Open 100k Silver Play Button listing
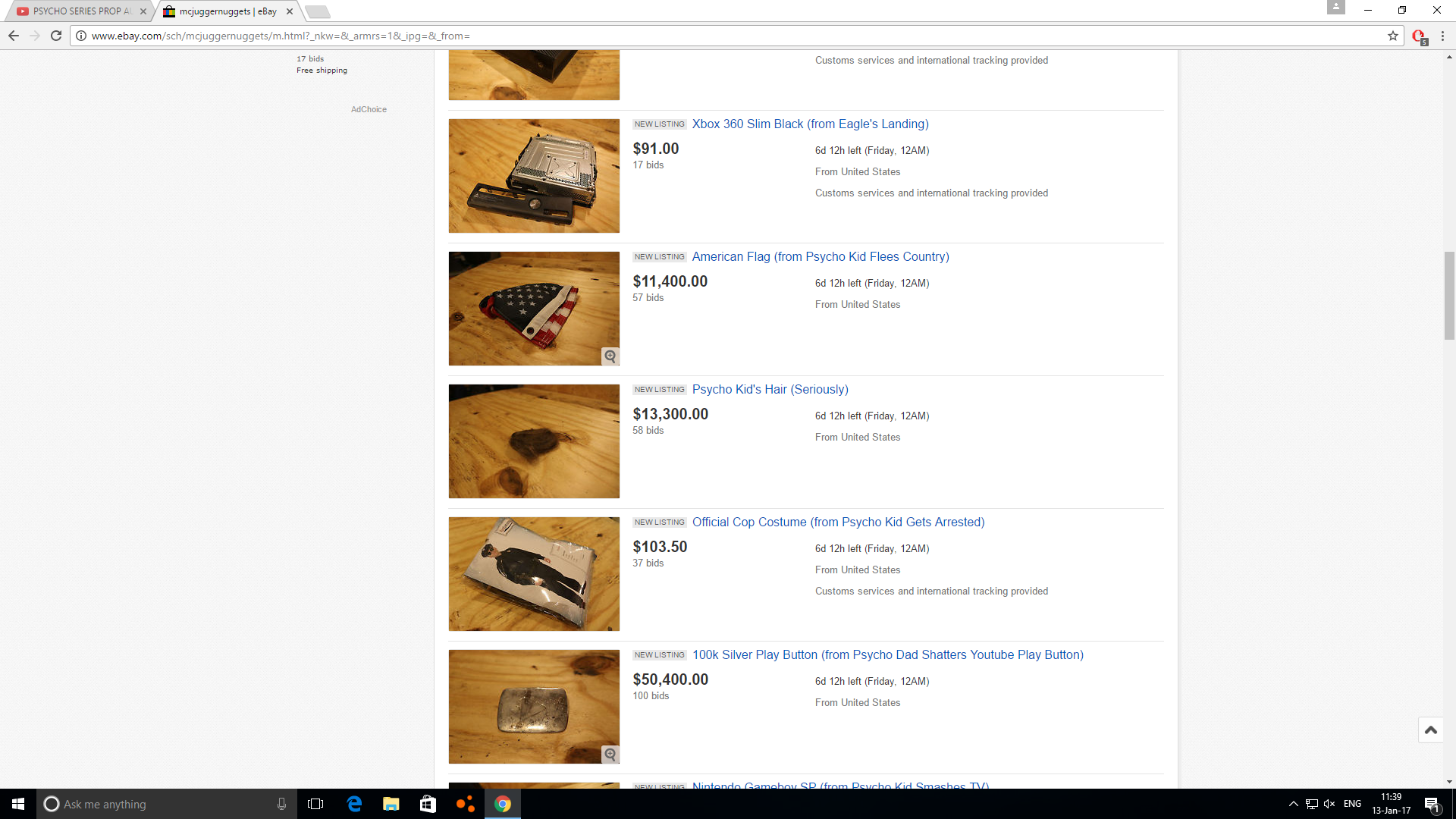Viewport: 1456px width, 819px height. 887,654
